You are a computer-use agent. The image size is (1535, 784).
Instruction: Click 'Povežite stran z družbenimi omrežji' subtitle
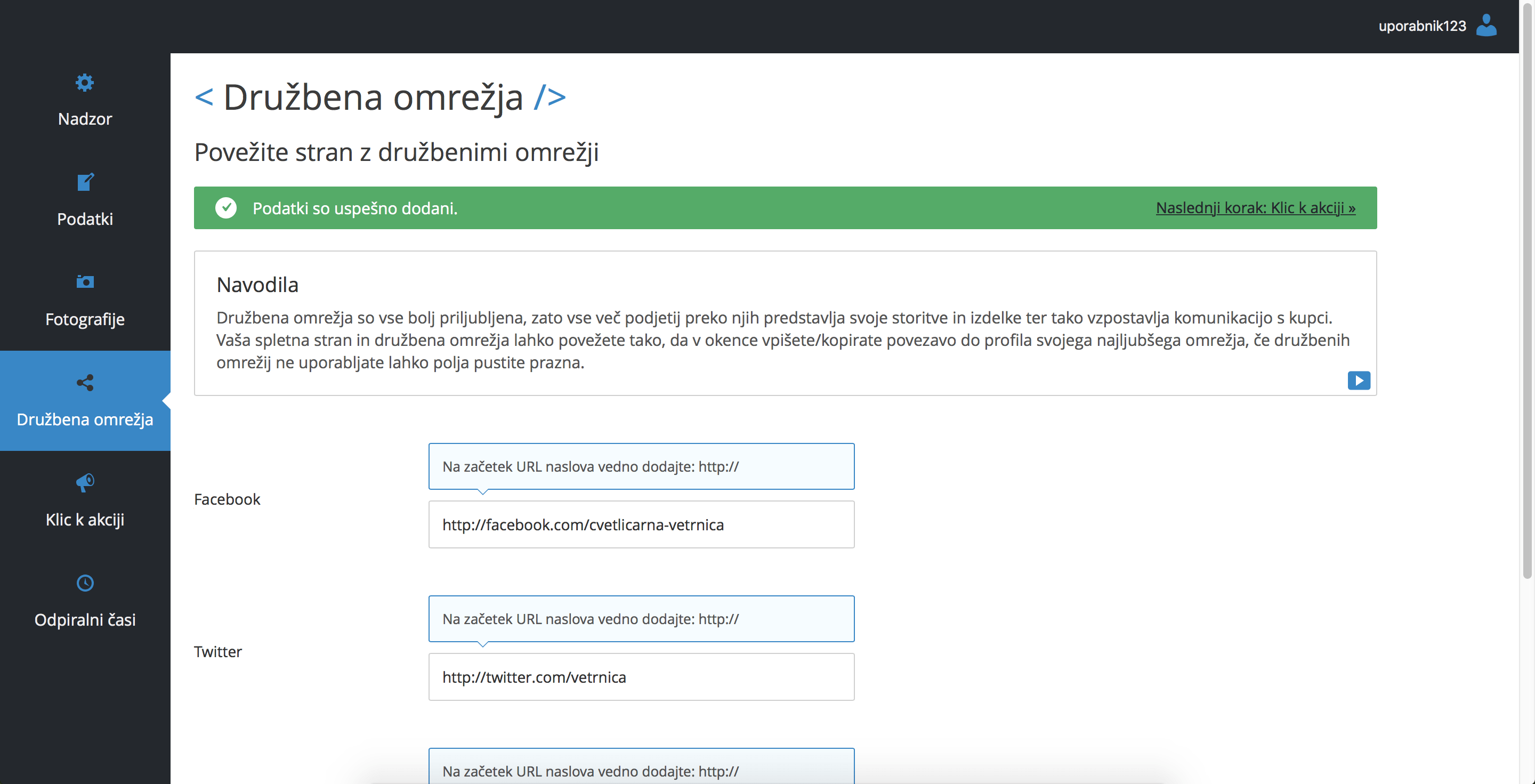coord(396,152)
